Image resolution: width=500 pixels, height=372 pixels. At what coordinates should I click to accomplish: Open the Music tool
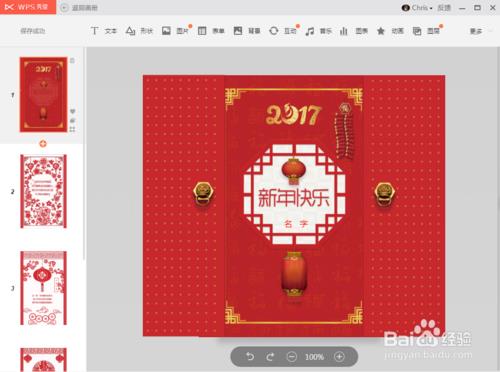coord(318,31)
